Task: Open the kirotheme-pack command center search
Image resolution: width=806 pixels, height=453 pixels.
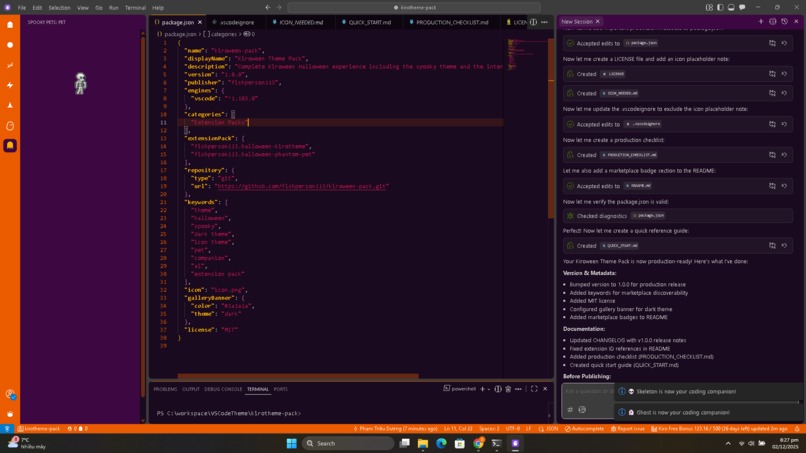Action: point(414,8)
